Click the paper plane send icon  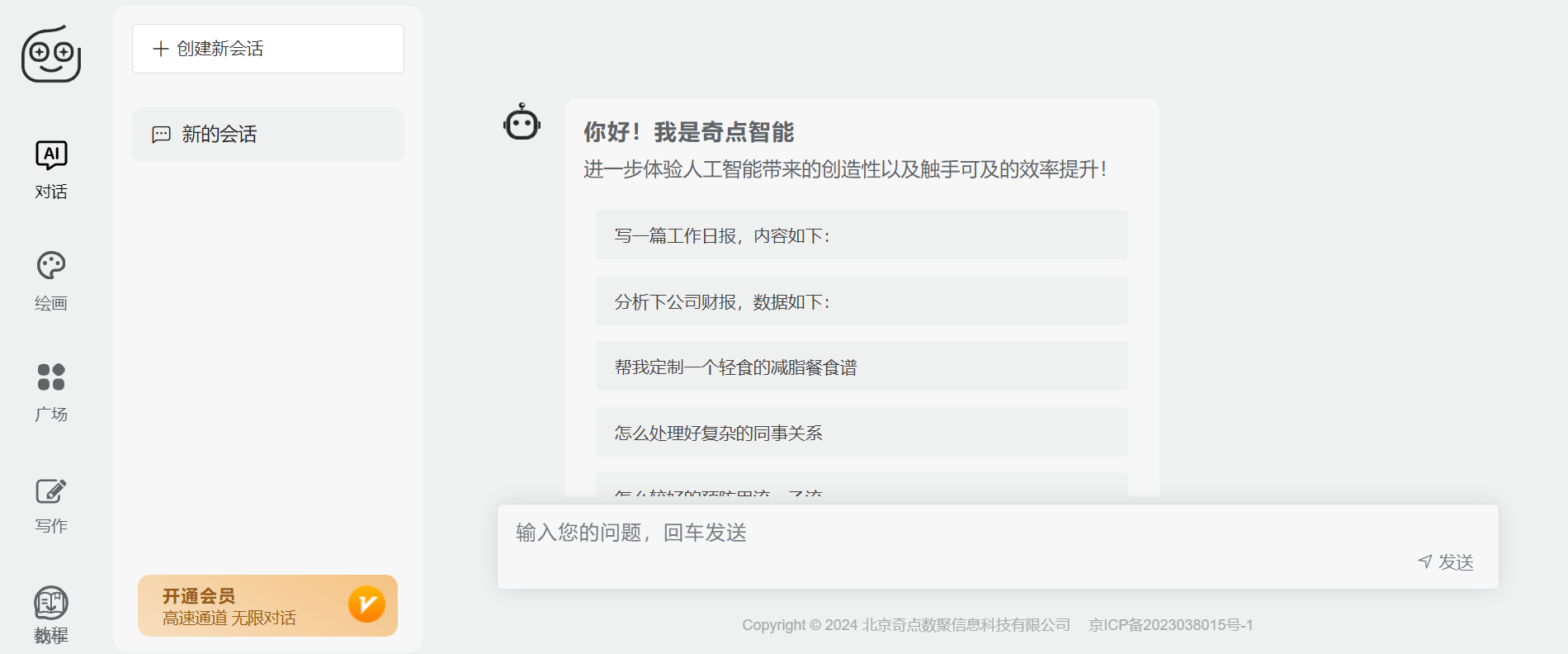point(1425,562)
